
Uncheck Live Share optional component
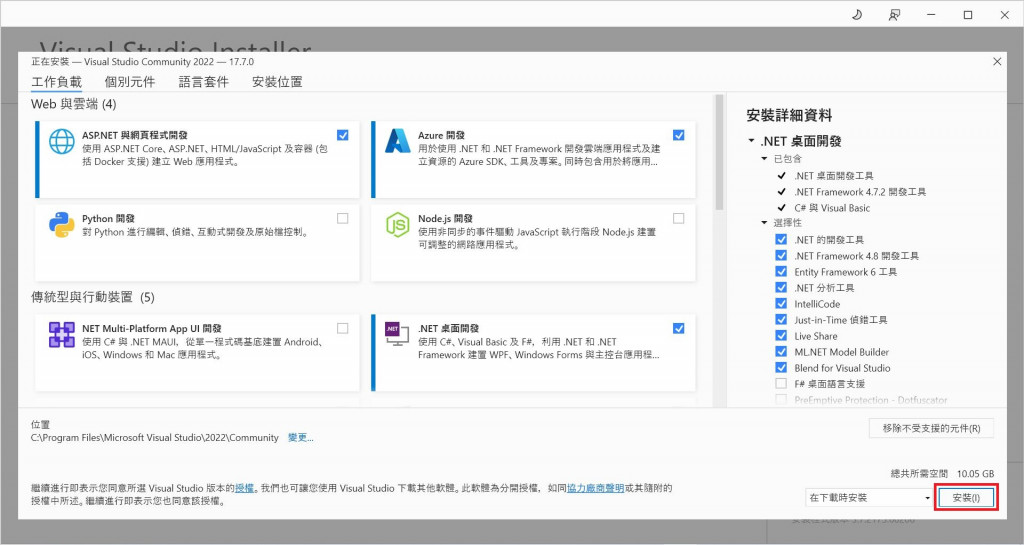781,335
